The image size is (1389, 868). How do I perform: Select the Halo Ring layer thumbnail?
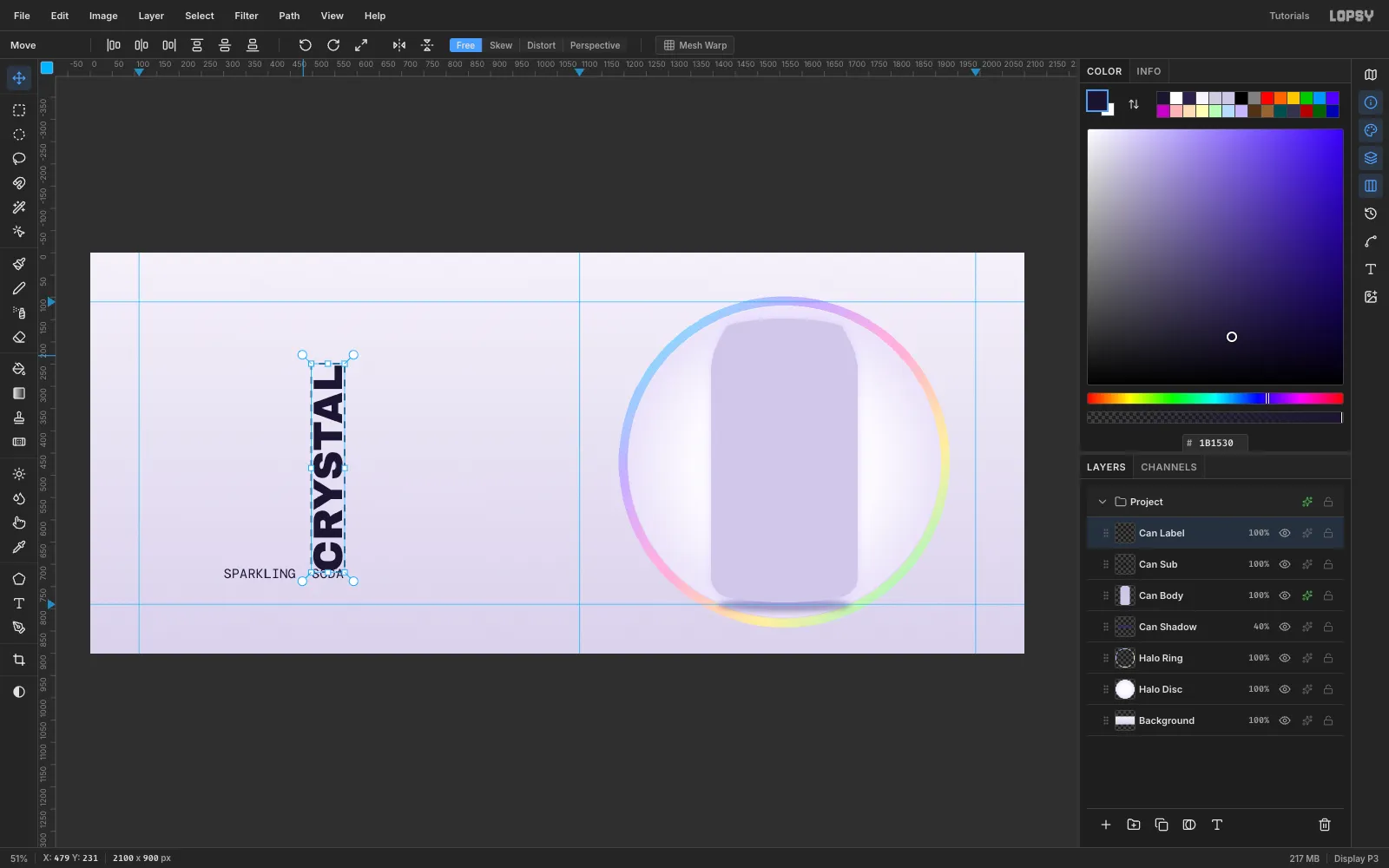[x=1125, y=658]
